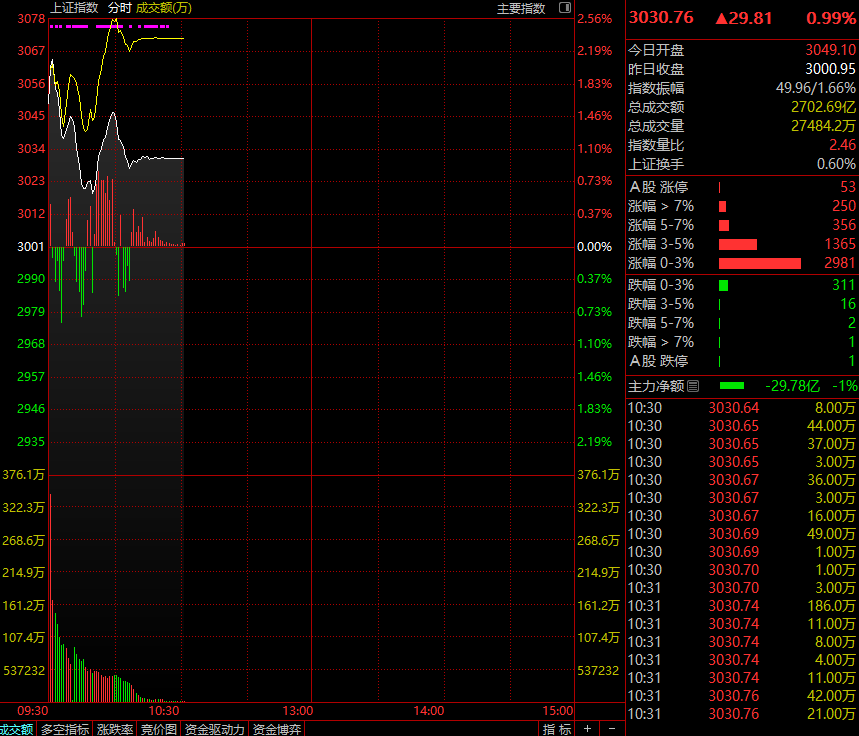
Task: Select the tick row 3030.69 49.00万
Action: coord(742,534)
